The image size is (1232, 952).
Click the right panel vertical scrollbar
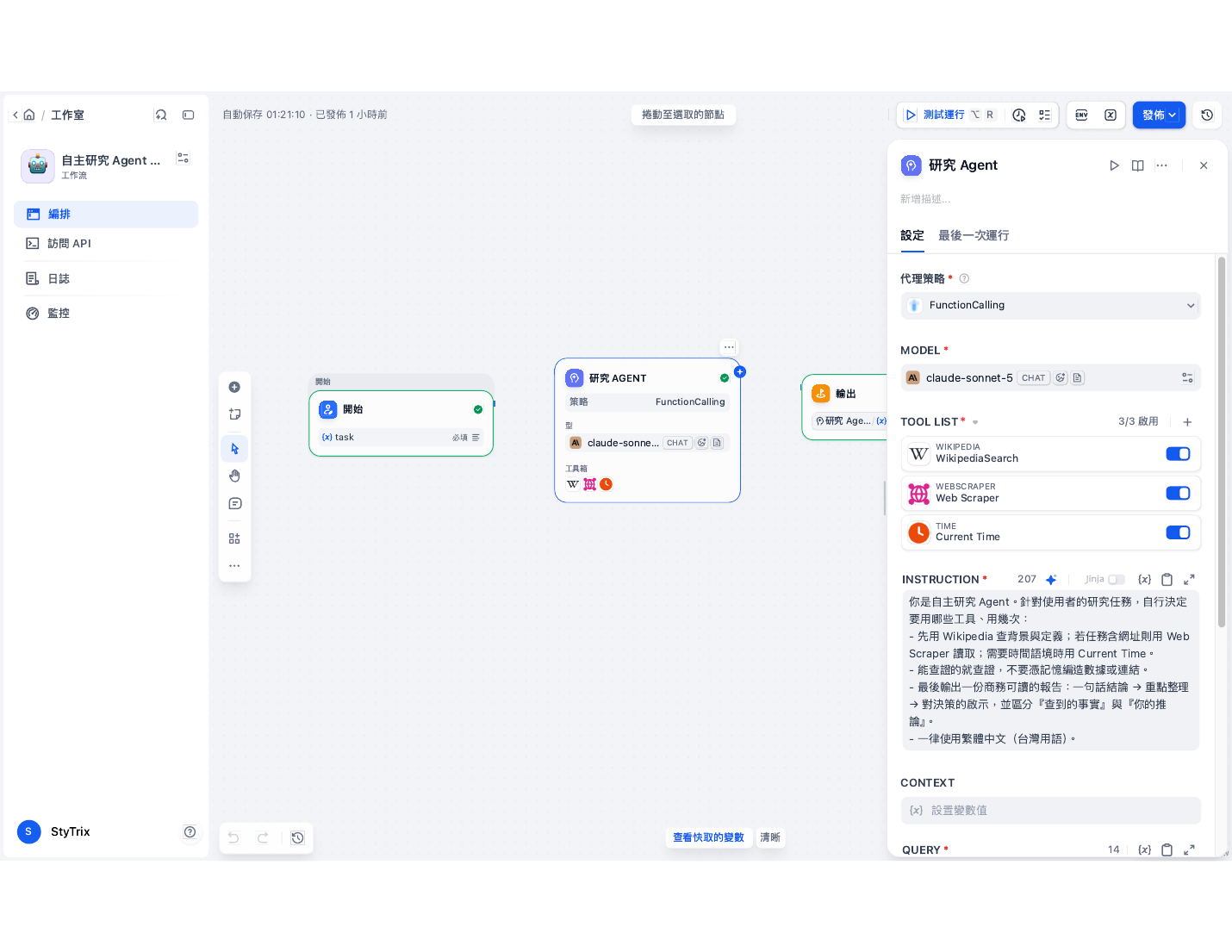point(1221,442)
